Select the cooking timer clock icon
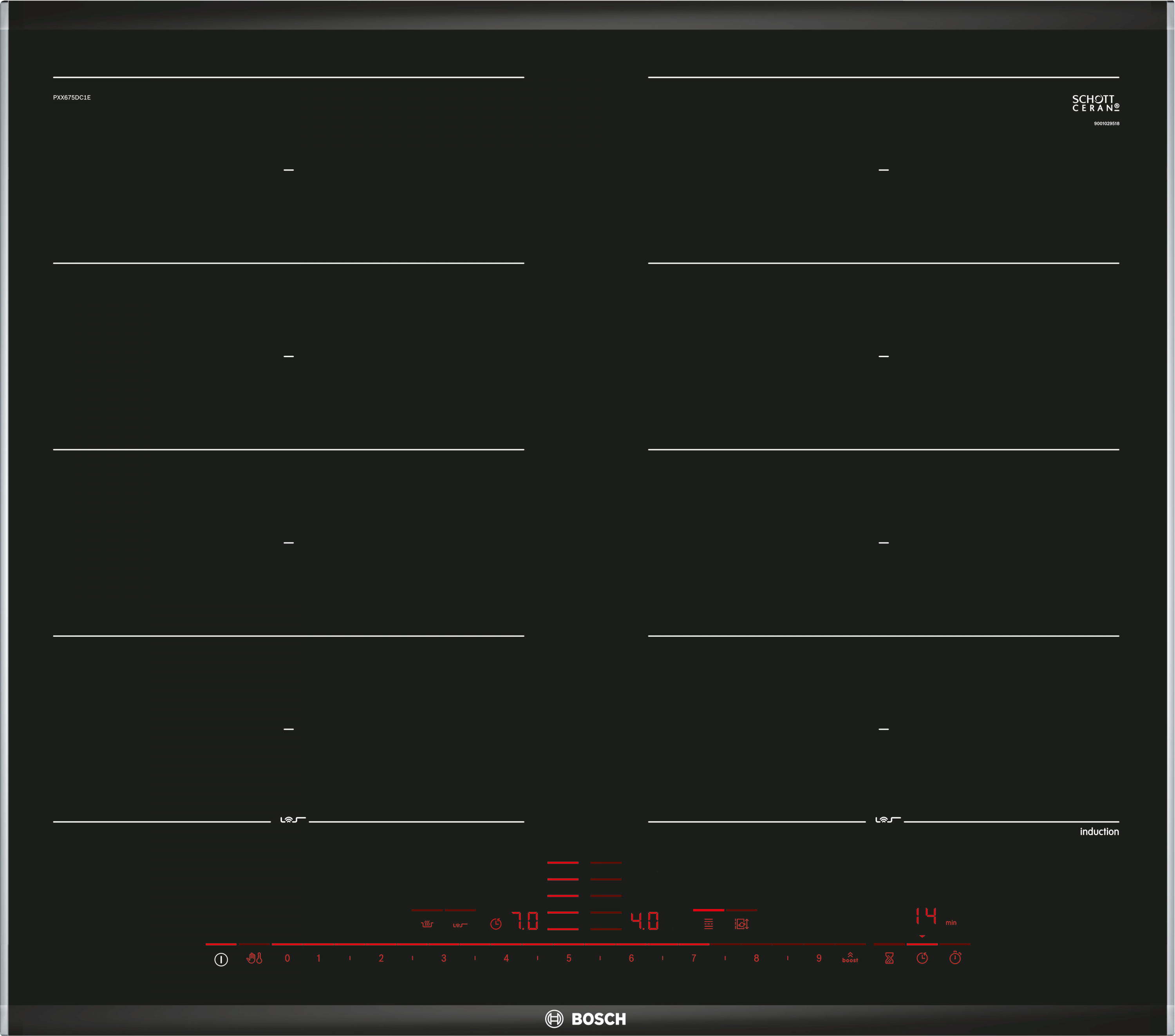 pyautogui.click(x=922, y=958)
